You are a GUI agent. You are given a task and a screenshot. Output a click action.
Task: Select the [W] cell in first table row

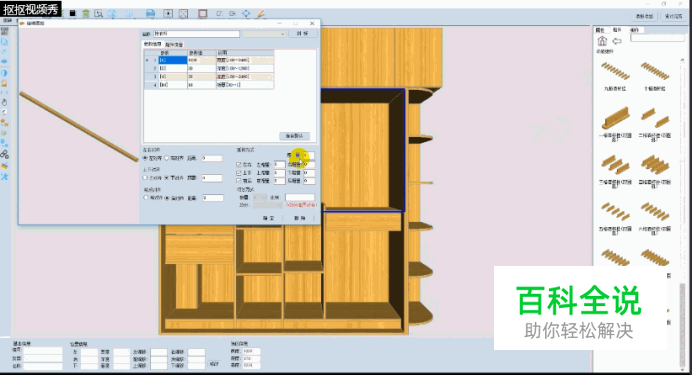tap(173, 60)
